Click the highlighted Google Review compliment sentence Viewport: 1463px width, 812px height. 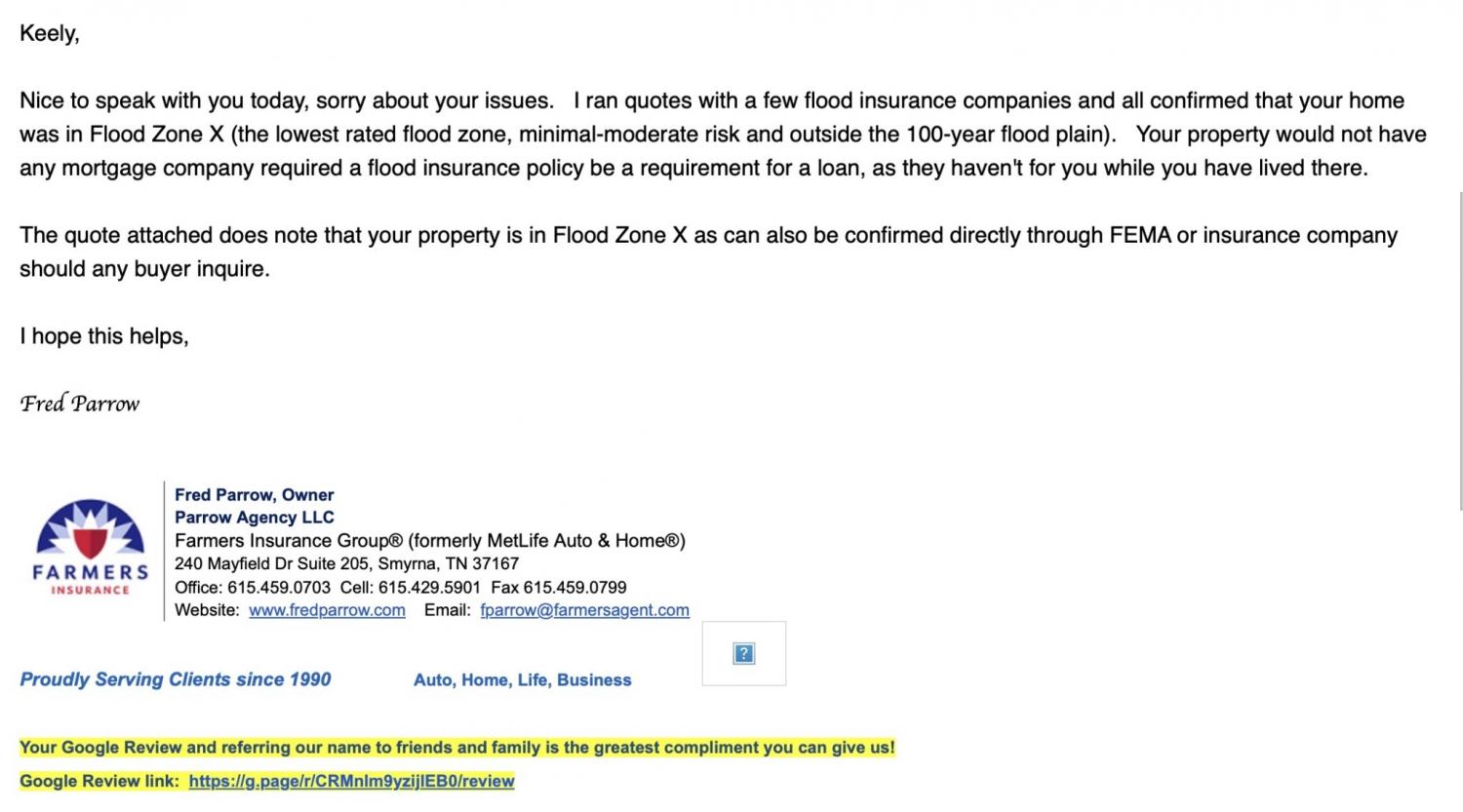(456, 748)
